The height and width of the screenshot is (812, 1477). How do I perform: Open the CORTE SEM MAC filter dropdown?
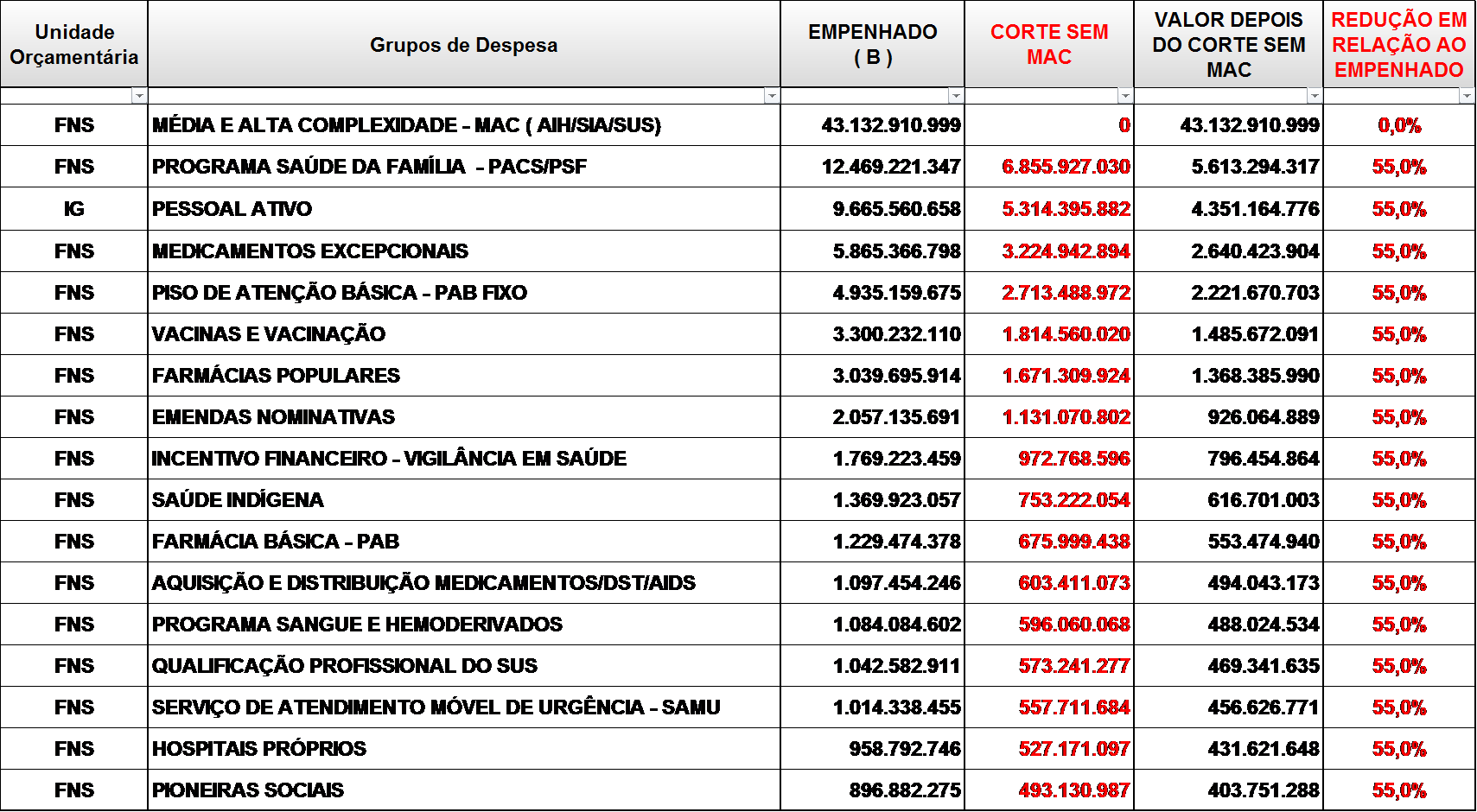1125,96
